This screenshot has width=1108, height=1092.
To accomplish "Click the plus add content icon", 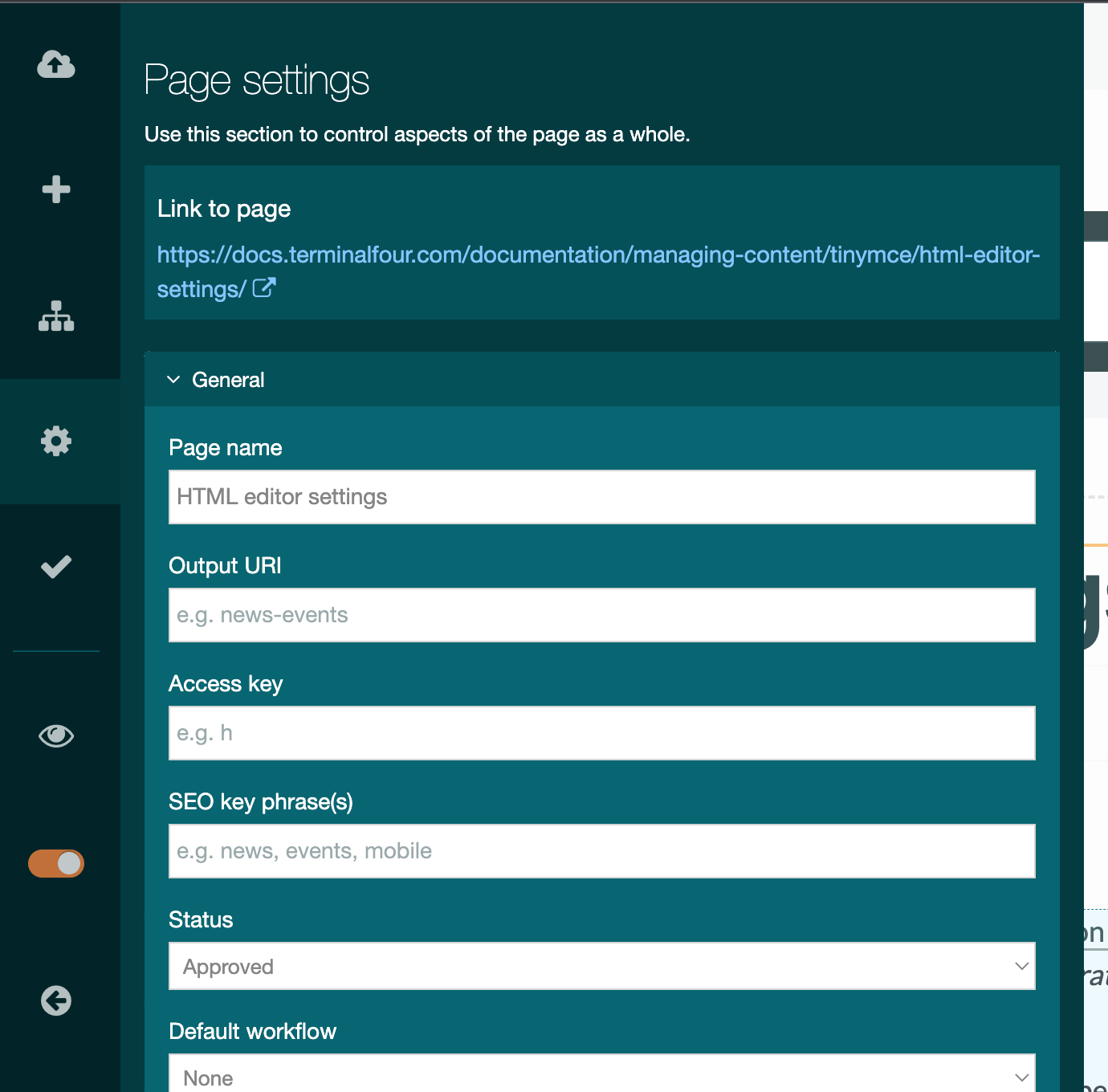I will pyautogui.click(x=56, y=189).
